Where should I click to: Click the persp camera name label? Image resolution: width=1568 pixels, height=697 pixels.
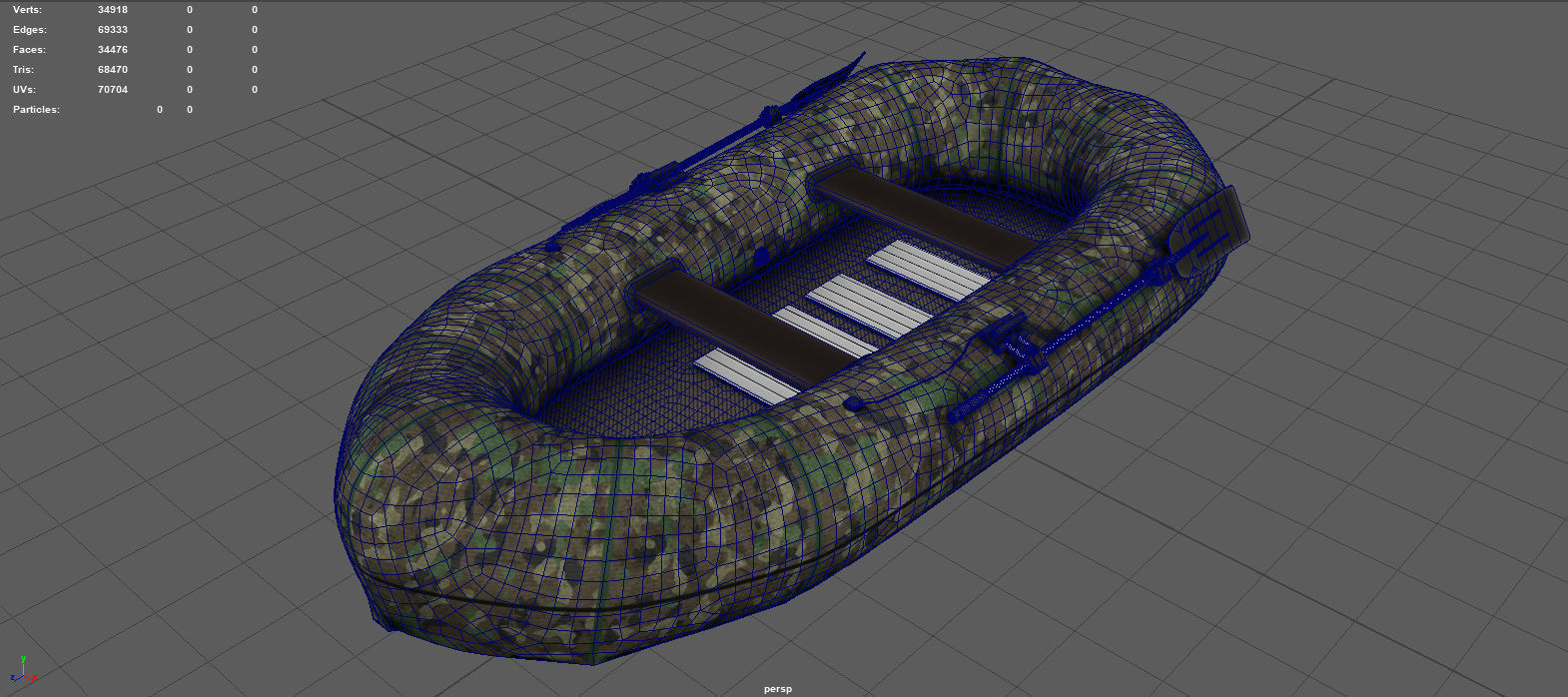pyautogui.click(x=777, y=689)
